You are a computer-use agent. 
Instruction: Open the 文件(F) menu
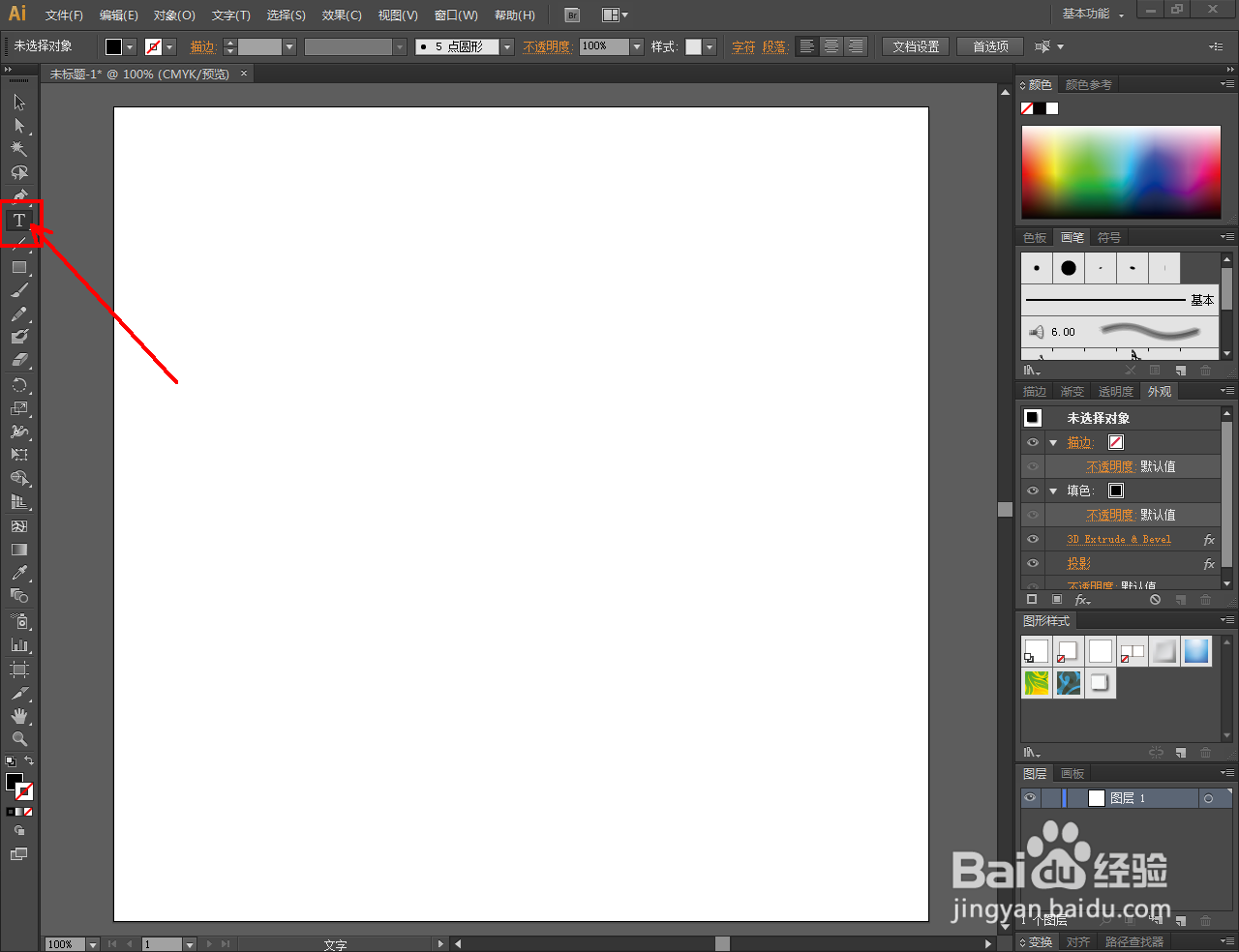coord(64,15)
